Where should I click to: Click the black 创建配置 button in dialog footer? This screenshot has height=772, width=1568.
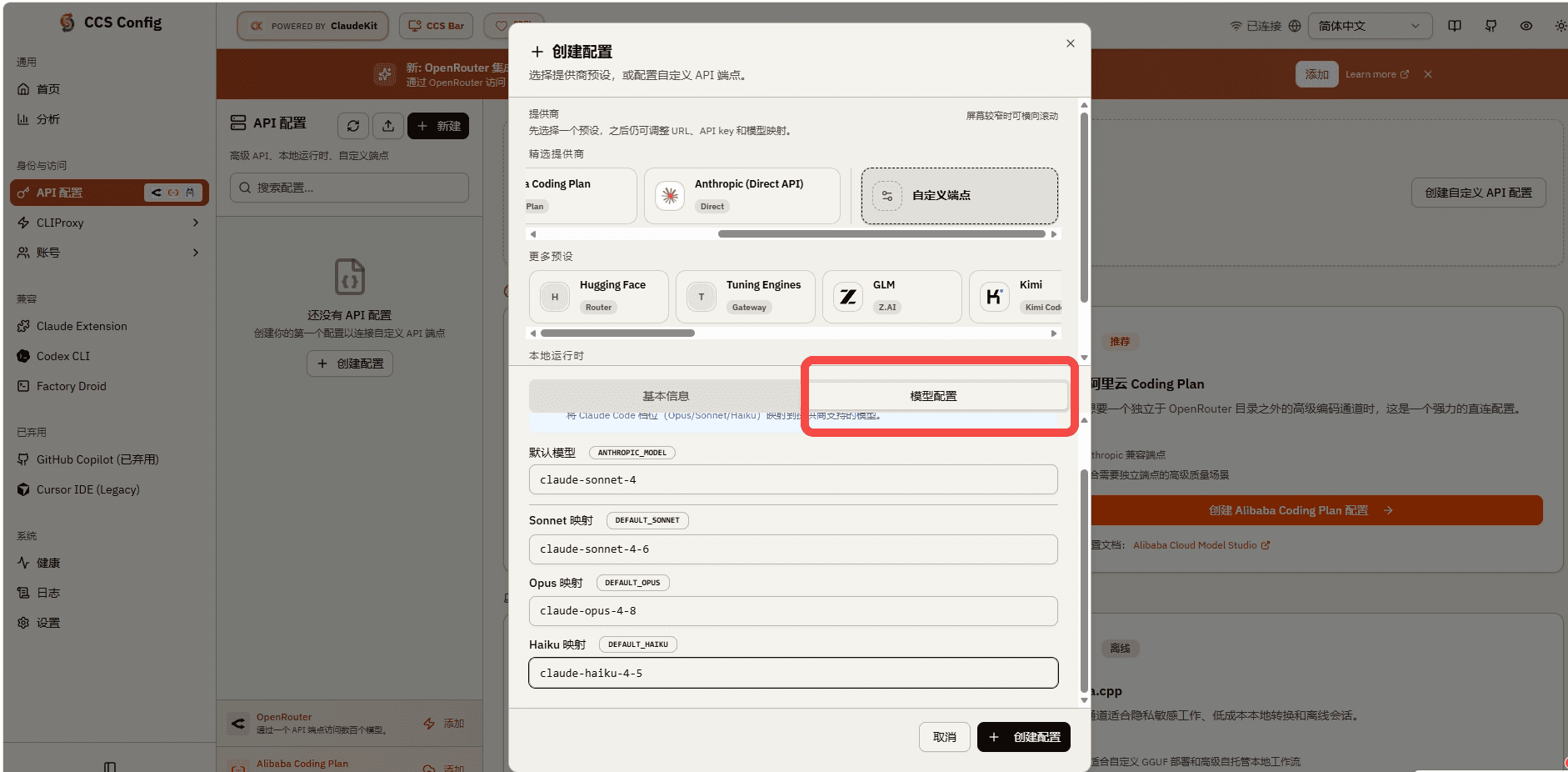(x=1024, y=737)
